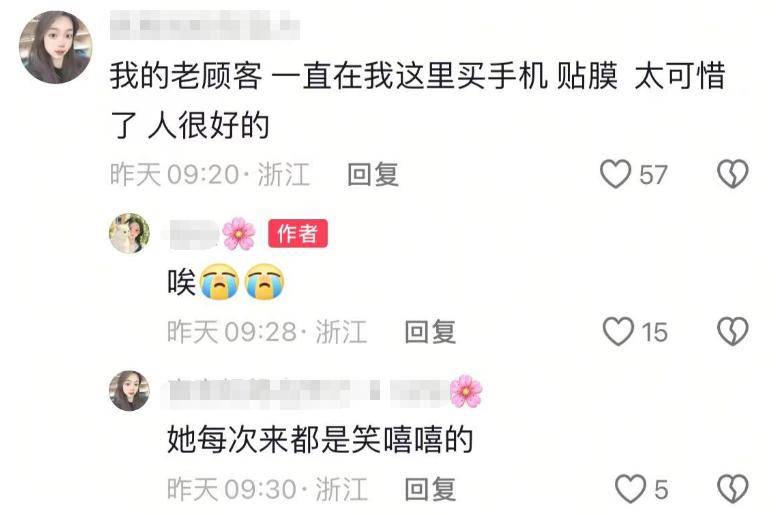Select the comment text 我的老顾客
The image size is (776, 515).
click(x=186, y=76)
